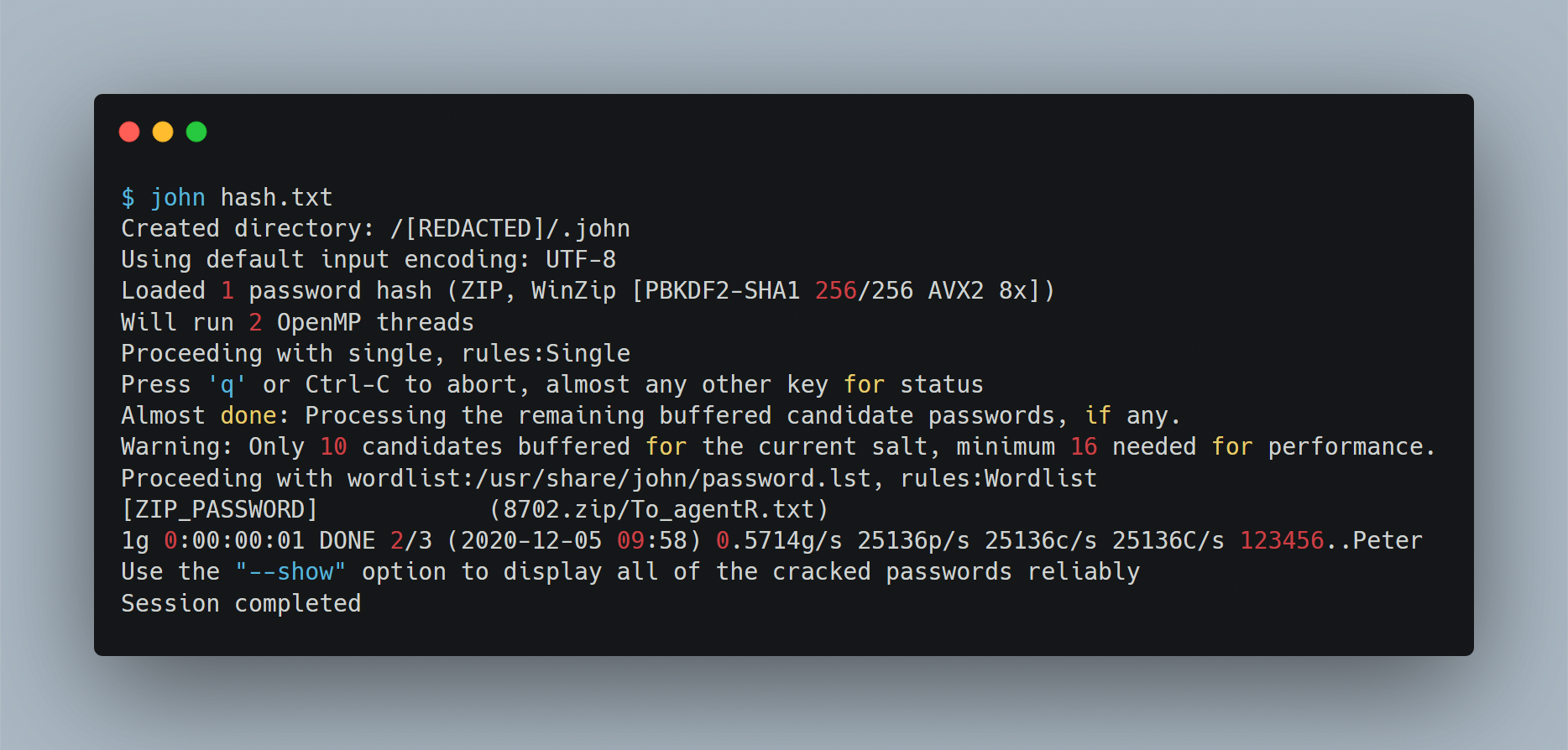Click the PBKDF2-SHA1 hash type text
This screenshot has height=750, width=1568.
[x=722, y=291]
